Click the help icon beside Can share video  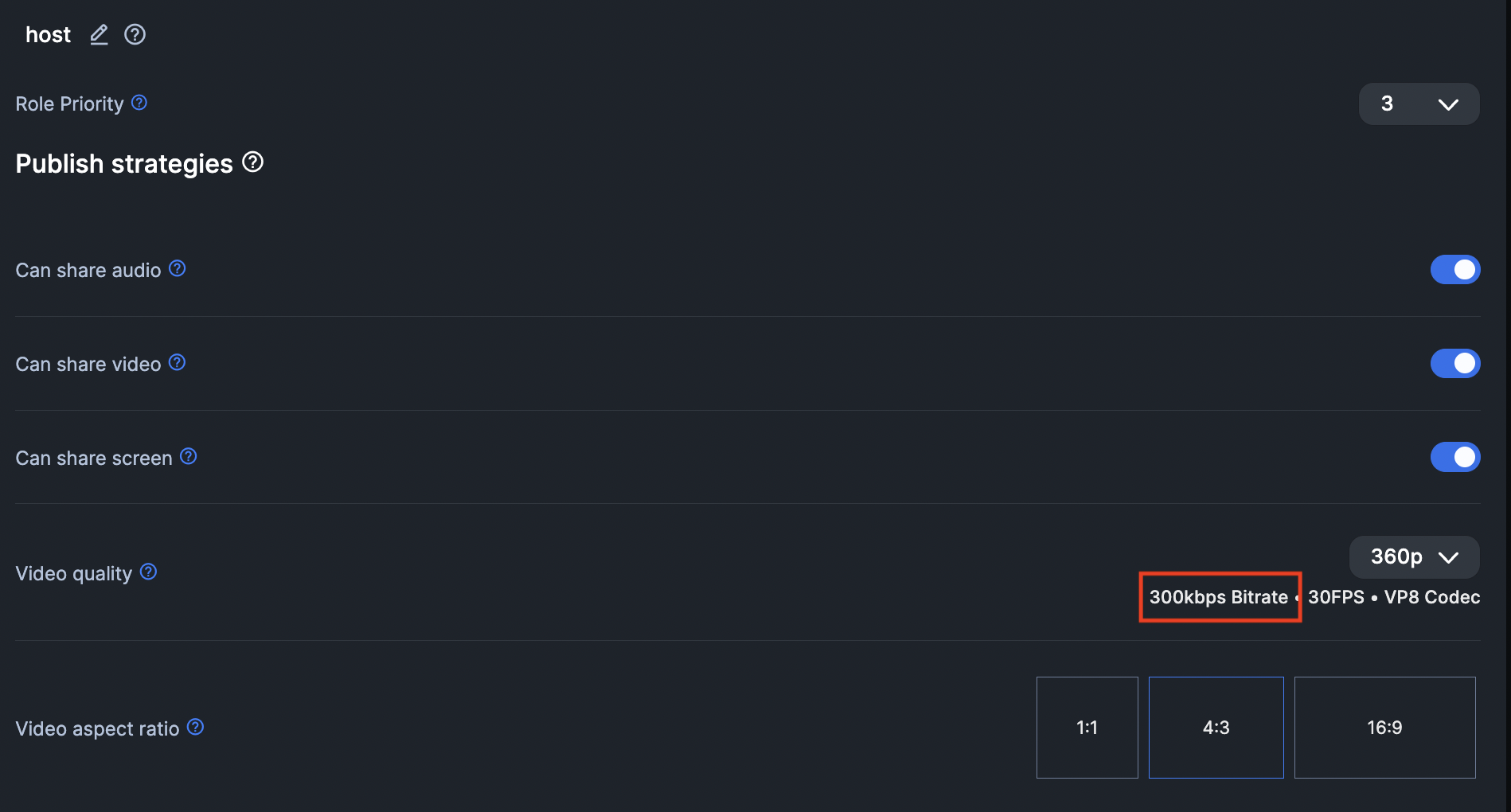coord(177,362)
